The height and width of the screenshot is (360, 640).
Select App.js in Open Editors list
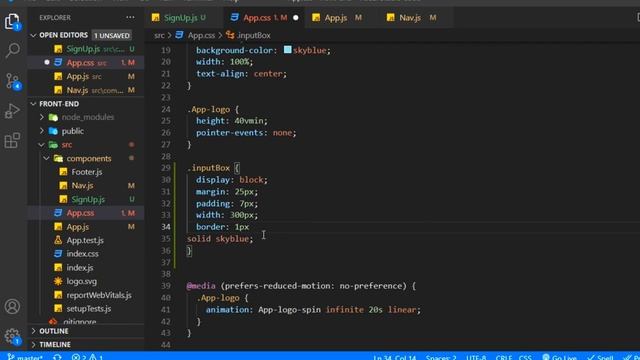point(86,76)
